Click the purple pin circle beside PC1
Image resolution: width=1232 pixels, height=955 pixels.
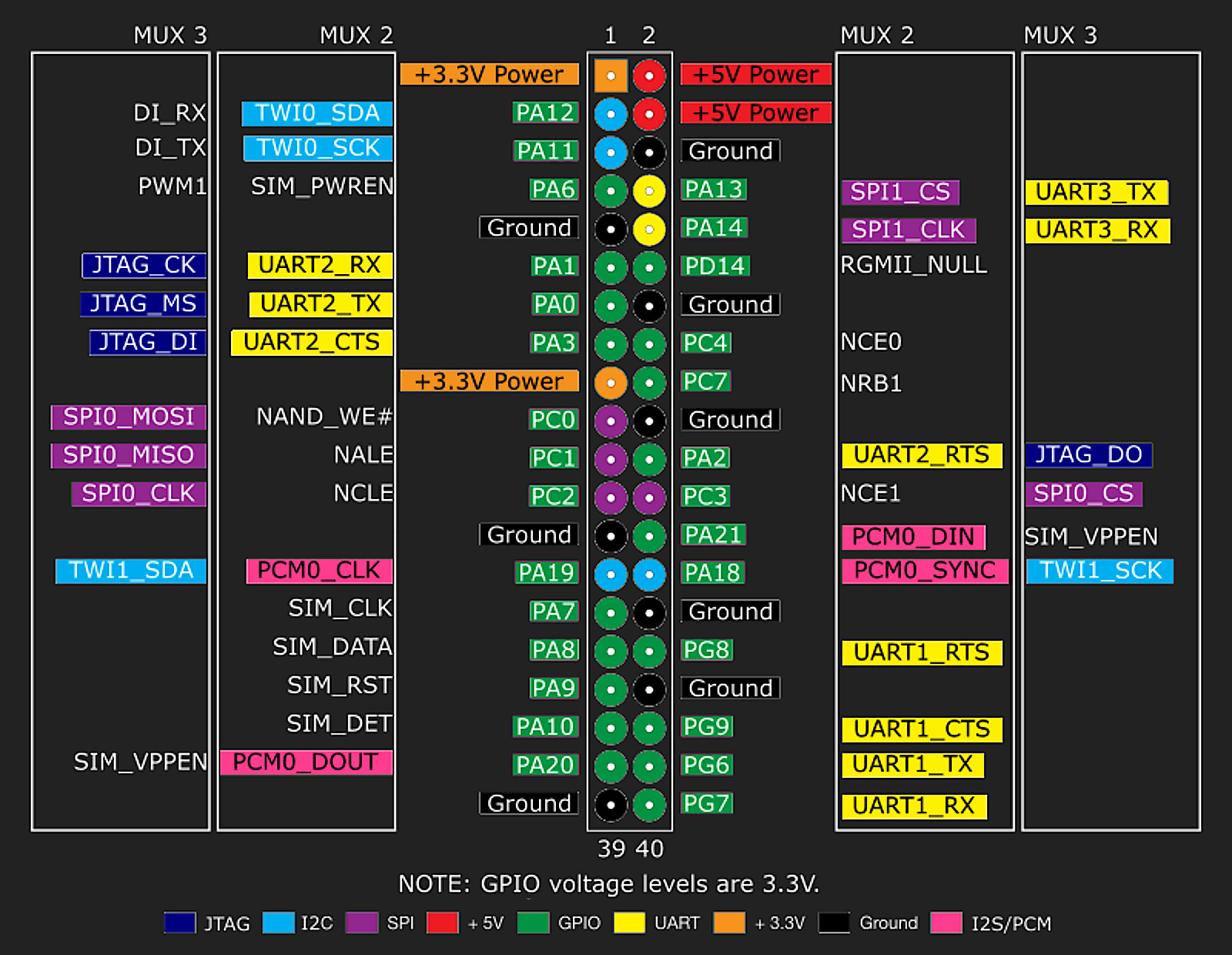[x=611, y=459]
